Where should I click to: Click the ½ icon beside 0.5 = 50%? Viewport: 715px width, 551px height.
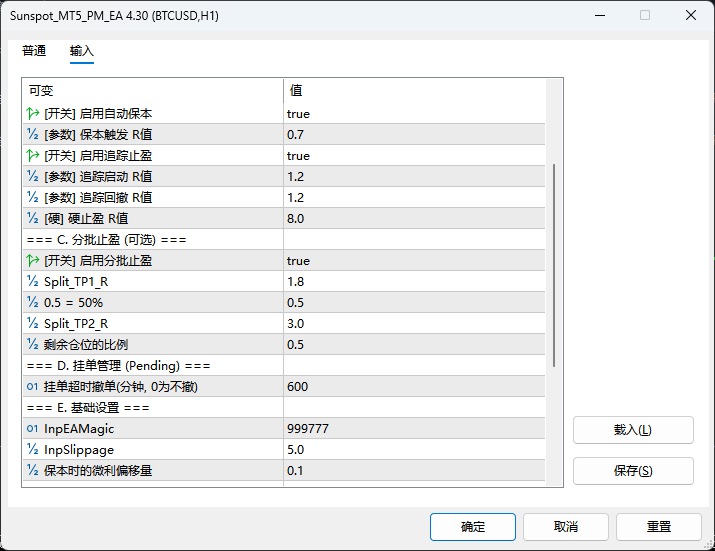[x=33, y=302]
